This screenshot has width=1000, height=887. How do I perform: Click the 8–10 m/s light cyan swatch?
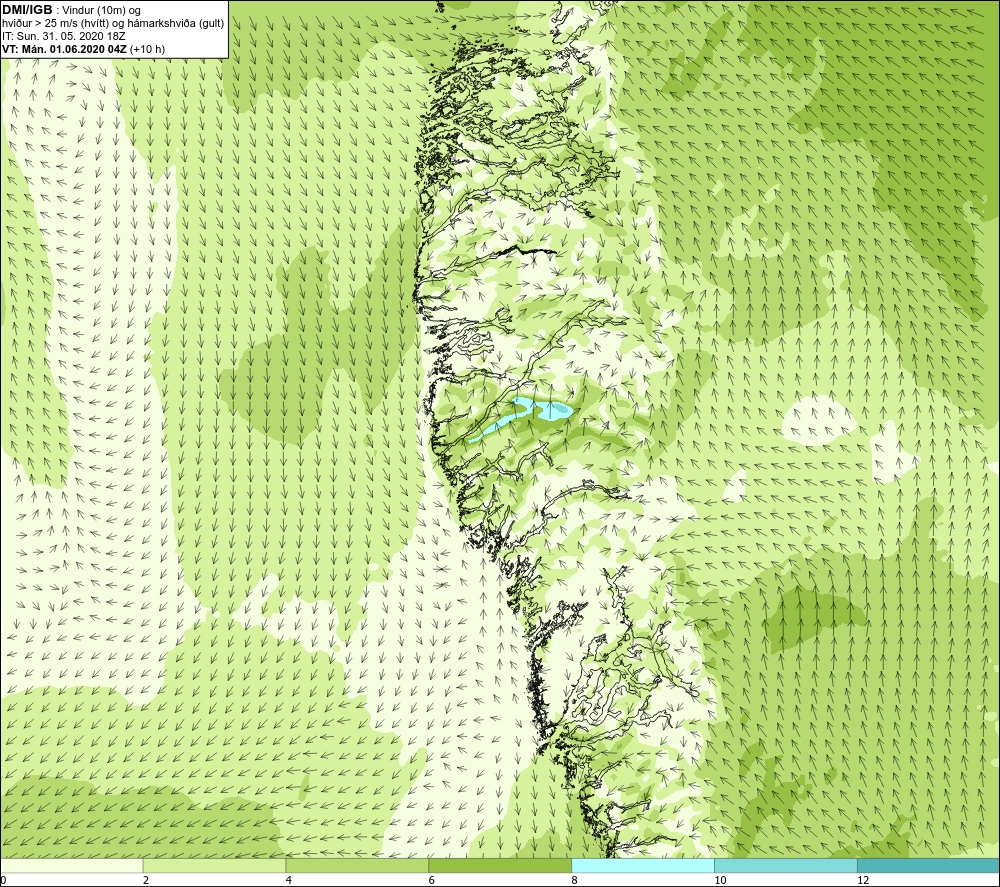[643, 865]
